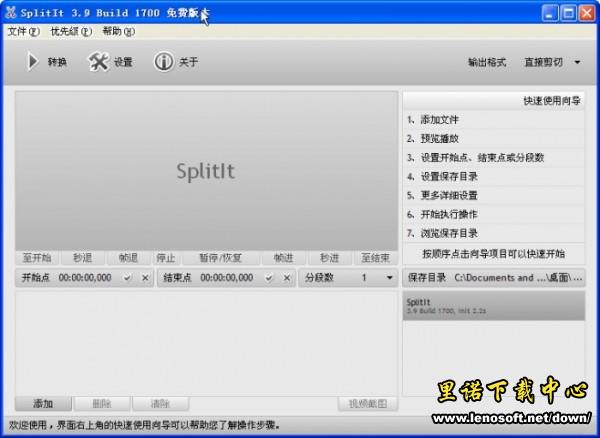The width and height of the screenshot is (600, 438).
Task: Click wizard step 3、设置开始点、结束点或分段数
Action: coord(494,158)
